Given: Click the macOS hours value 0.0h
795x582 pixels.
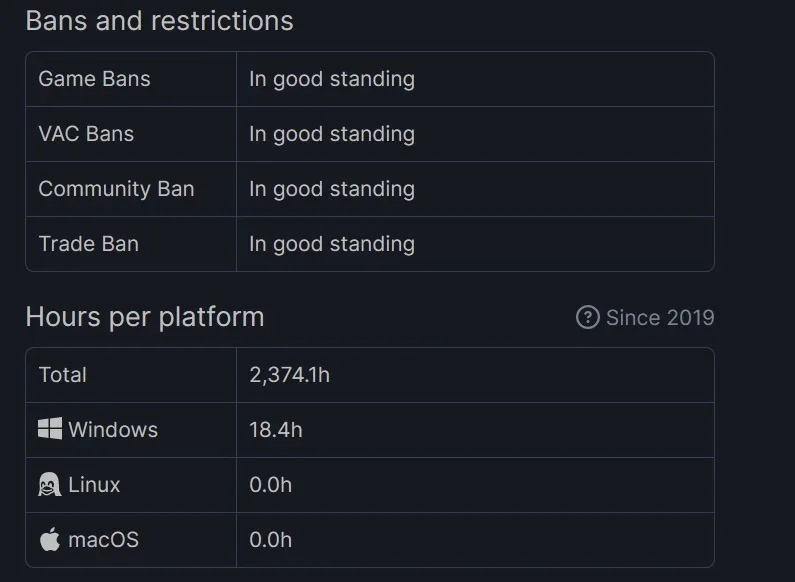Looking at the screenshot, I should coord(271,540).
